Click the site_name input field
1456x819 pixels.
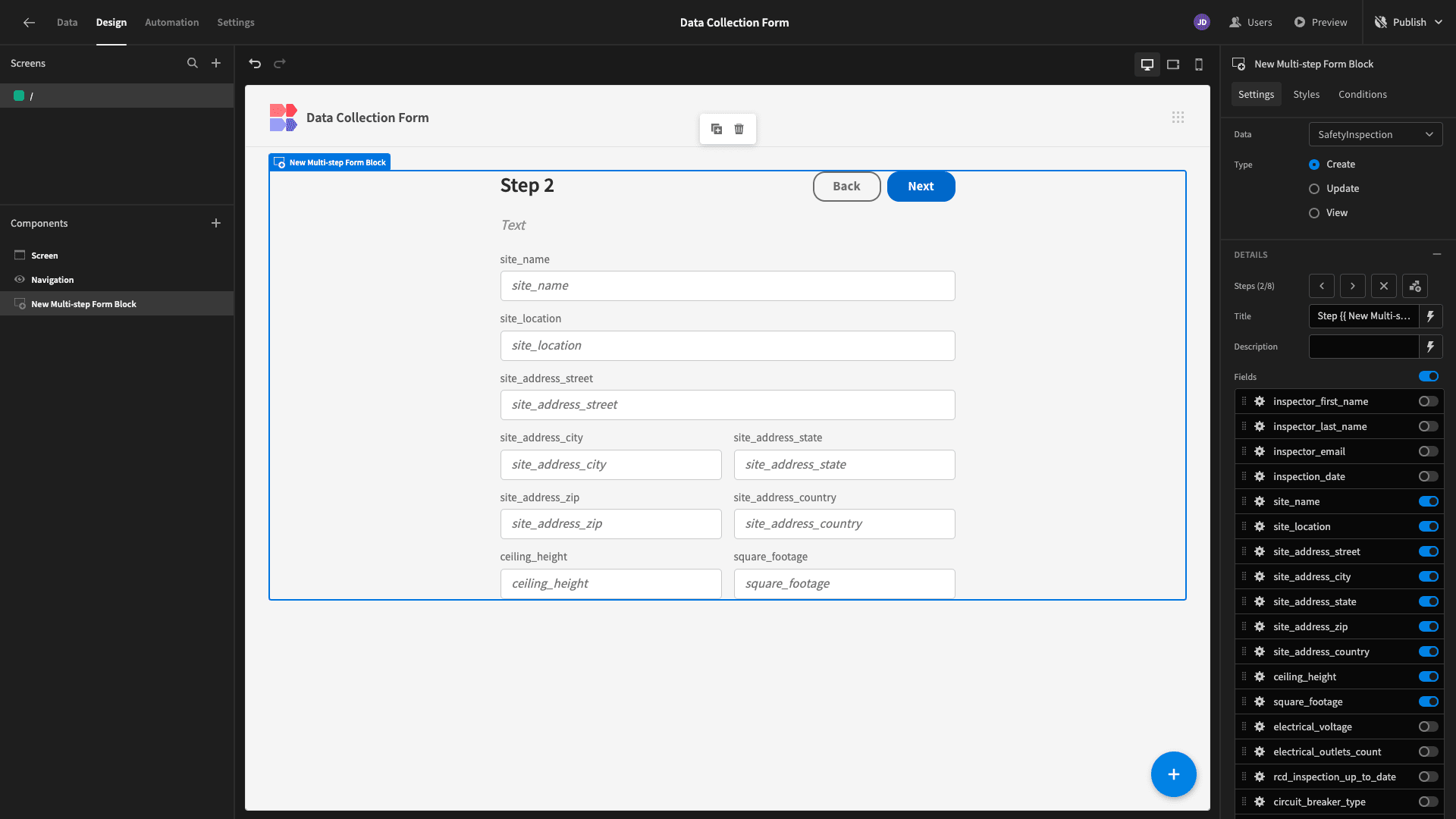pyautogui.click(x=727, y=286)
